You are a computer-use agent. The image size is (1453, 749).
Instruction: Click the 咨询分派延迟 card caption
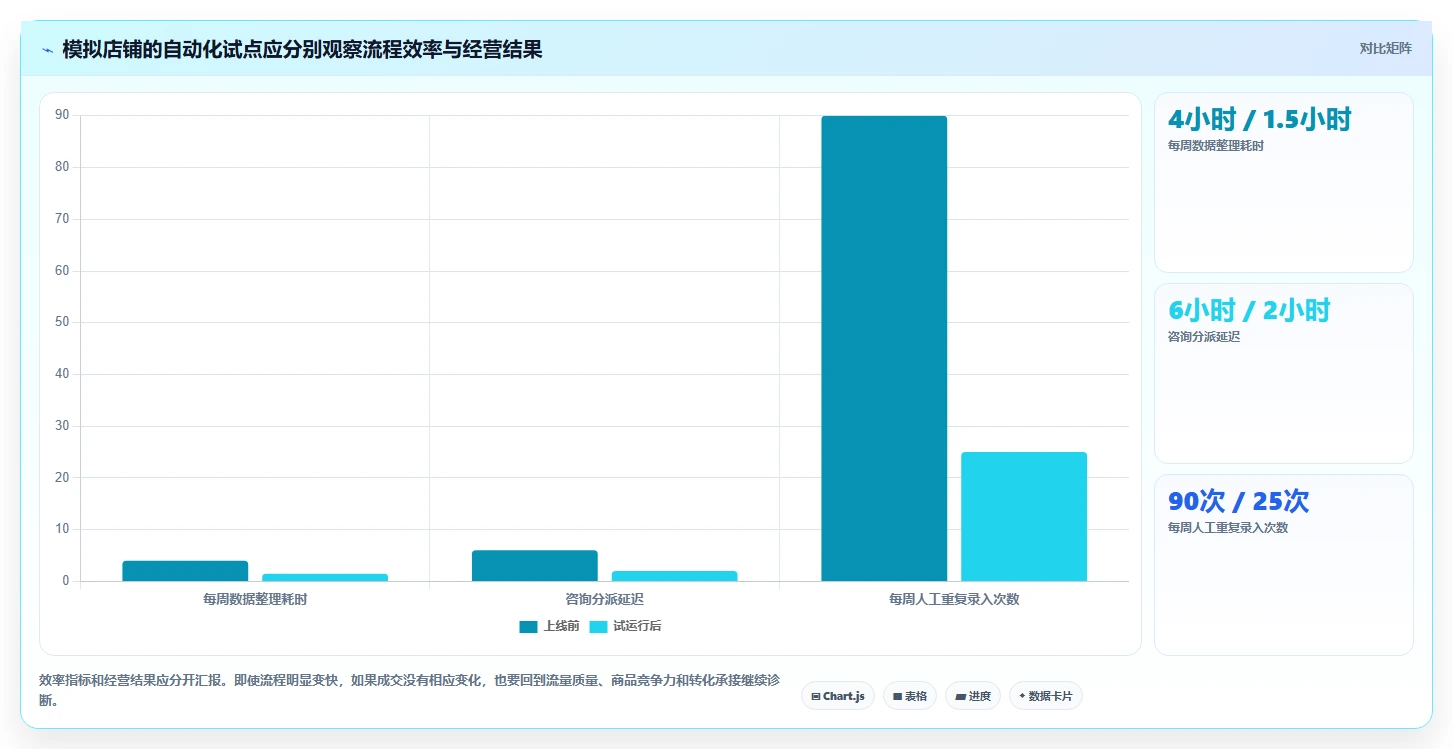(x=1204, y=337)
